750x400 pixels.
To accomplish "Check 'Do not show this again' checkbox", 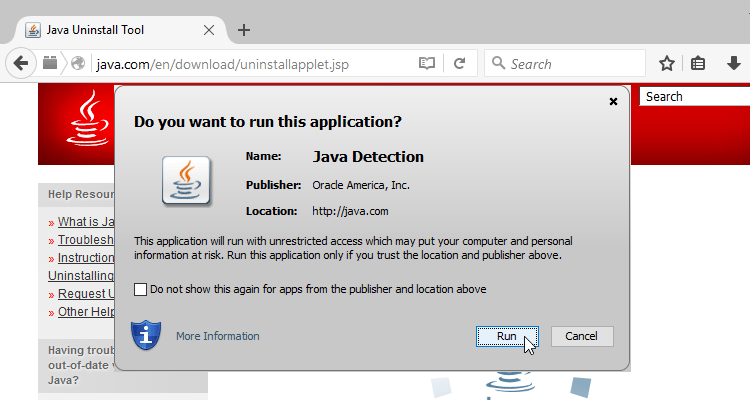I will tap(140, 289).
